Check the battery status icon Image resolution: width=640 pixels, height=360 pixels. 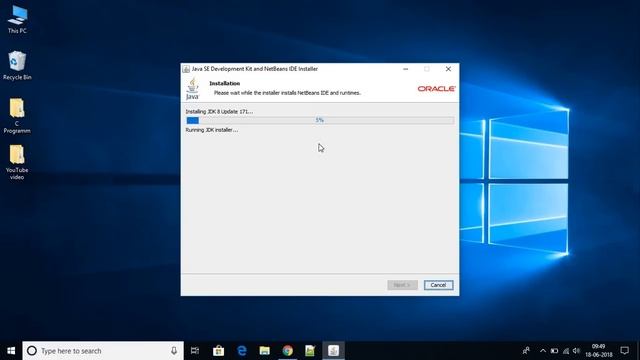pyautogui.click(x=554, y=351)
